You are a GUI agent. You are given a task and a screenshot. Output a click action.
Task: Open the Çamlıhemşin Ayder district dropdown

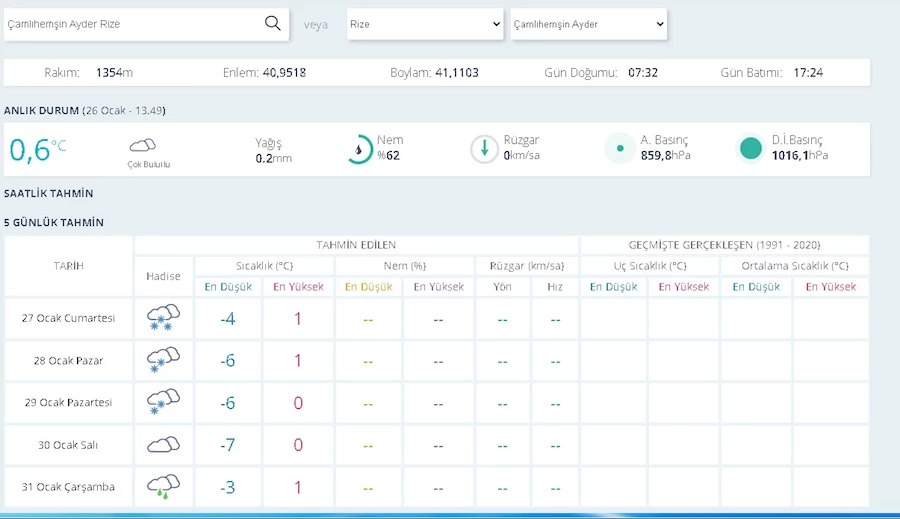588,24
